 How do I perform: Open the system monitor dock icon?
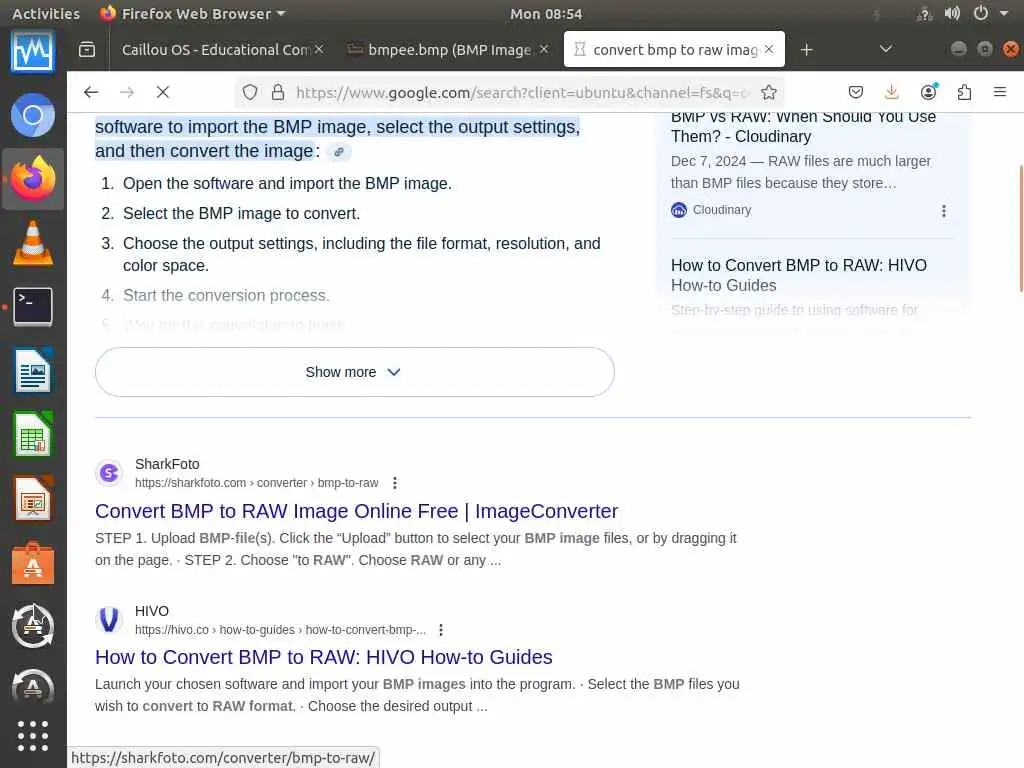33,52
